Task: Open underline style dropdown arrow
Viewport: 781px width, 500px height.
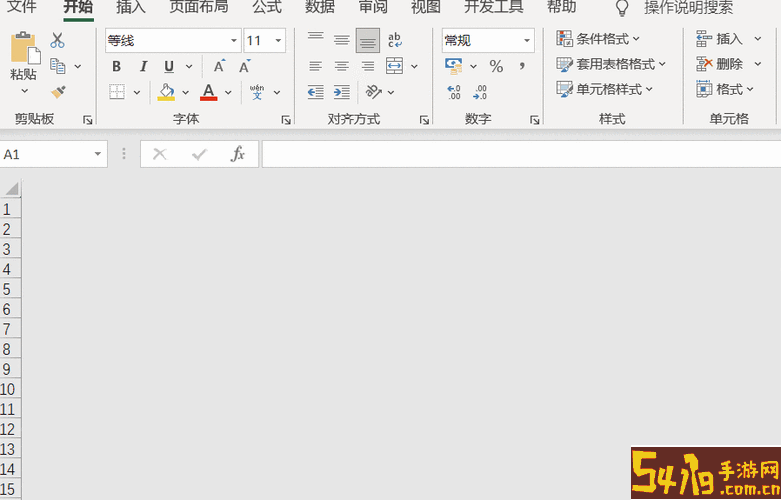Action: pos(189,66)
